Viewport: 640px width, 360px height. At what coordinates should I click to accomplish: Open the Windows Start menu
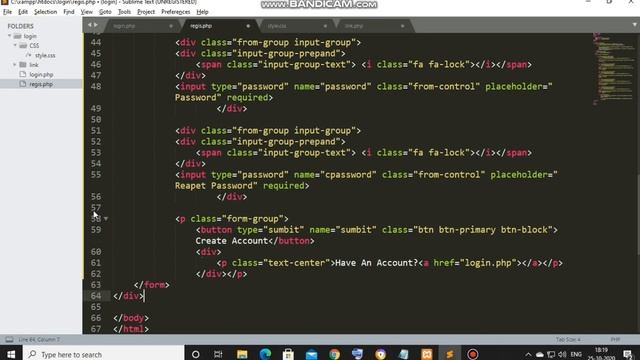click(x=11, y=354)
